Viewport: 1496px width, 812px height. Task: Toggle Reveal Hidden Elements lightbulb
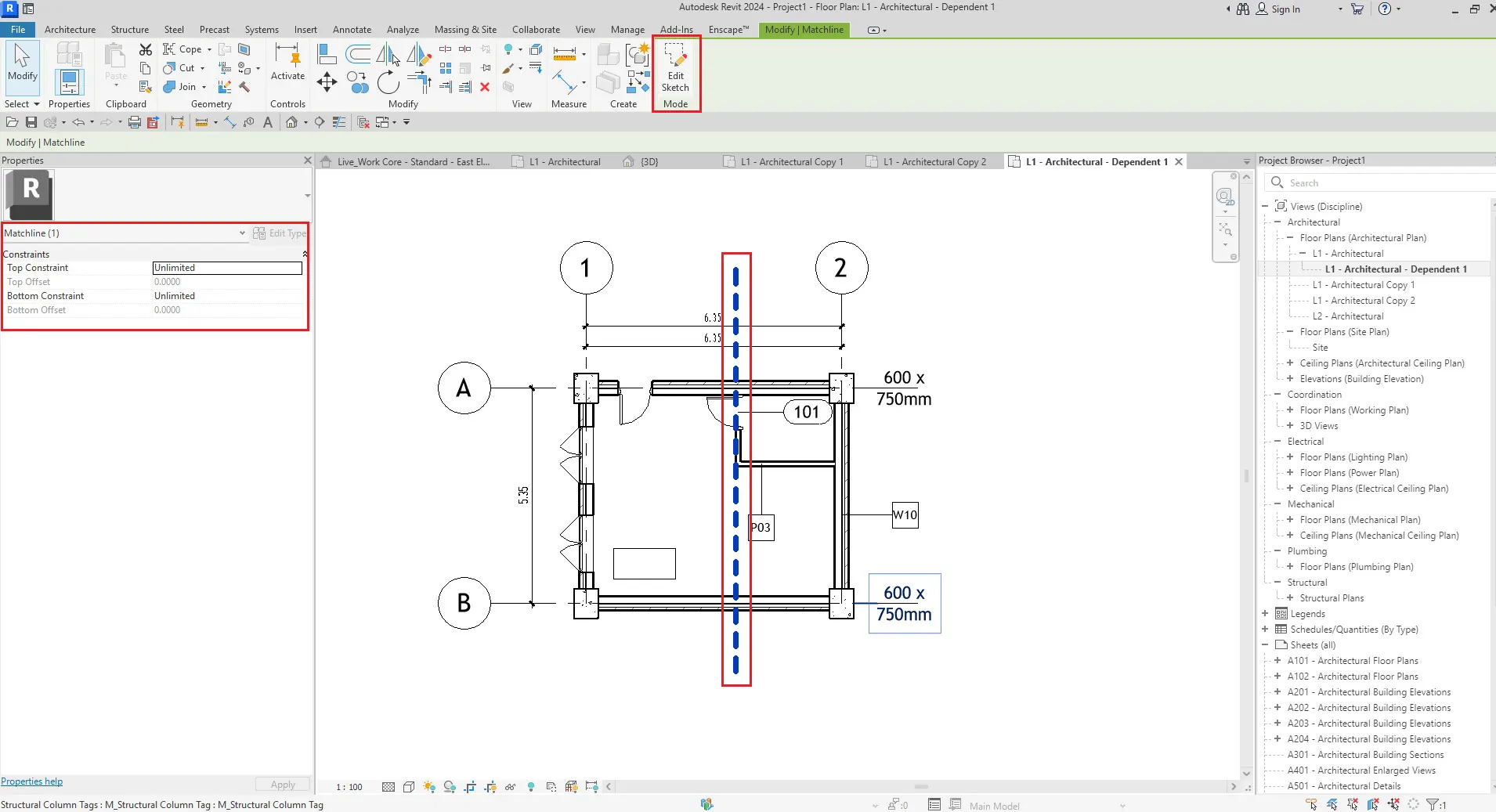[x=531, y=787]
